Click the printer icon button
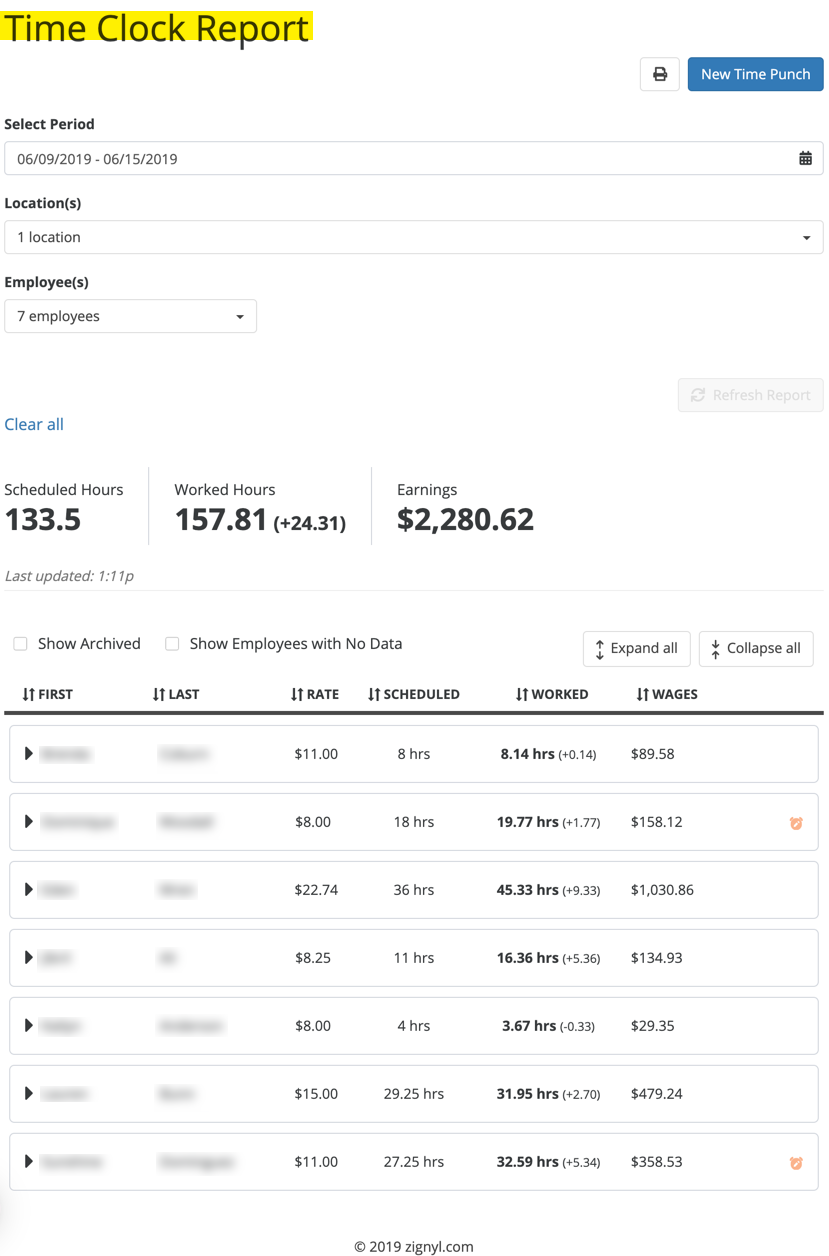 pos(659,74)
